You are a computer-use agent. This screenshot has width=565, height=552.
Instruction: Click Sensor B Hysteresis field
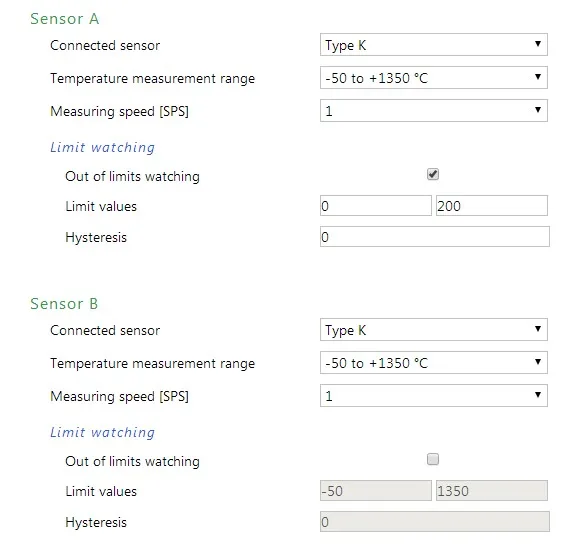pos(435,522)
